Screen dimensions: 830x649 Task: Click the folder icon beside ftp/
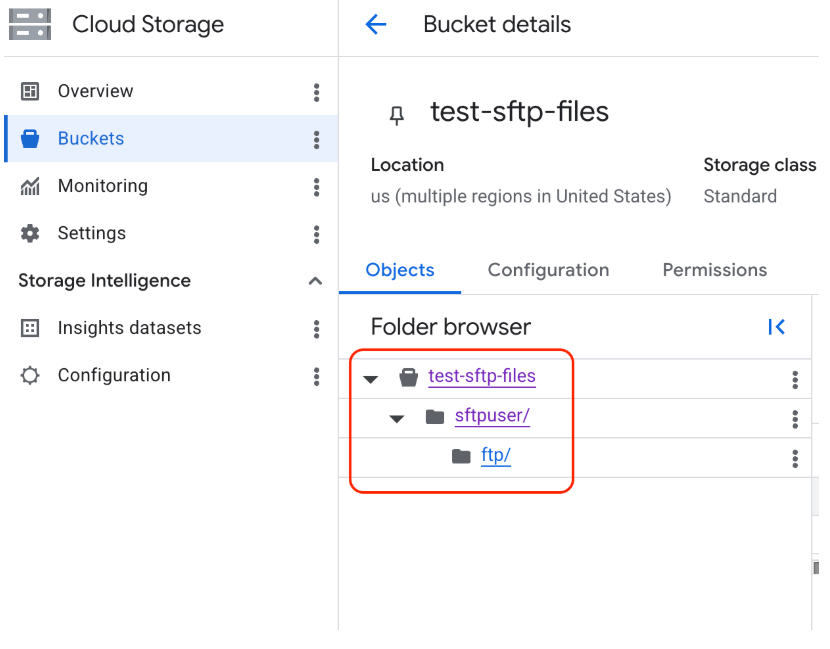click(x=461, y=456)
